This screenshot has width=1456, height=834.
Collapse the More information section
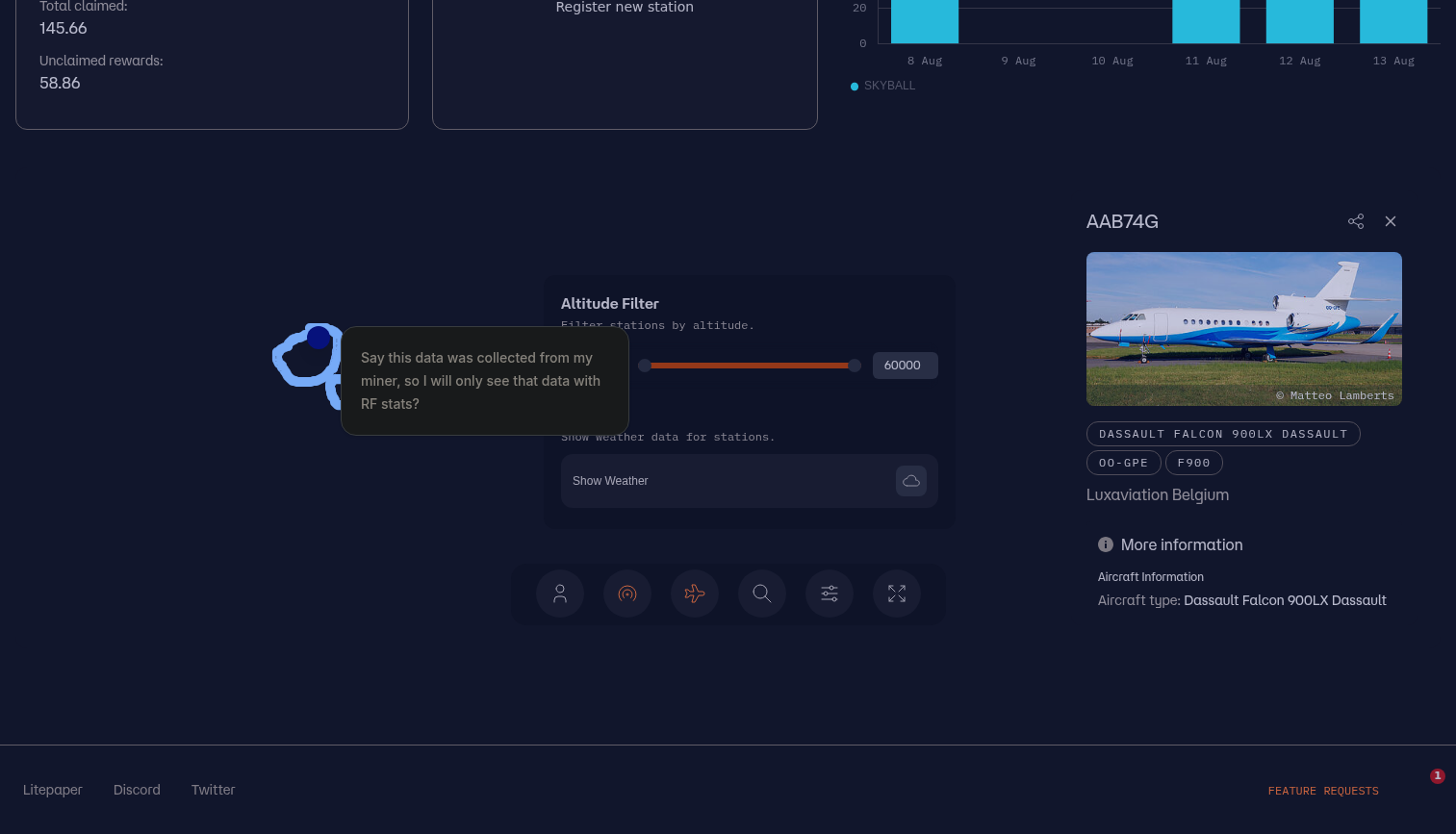tap(1182, 544)
